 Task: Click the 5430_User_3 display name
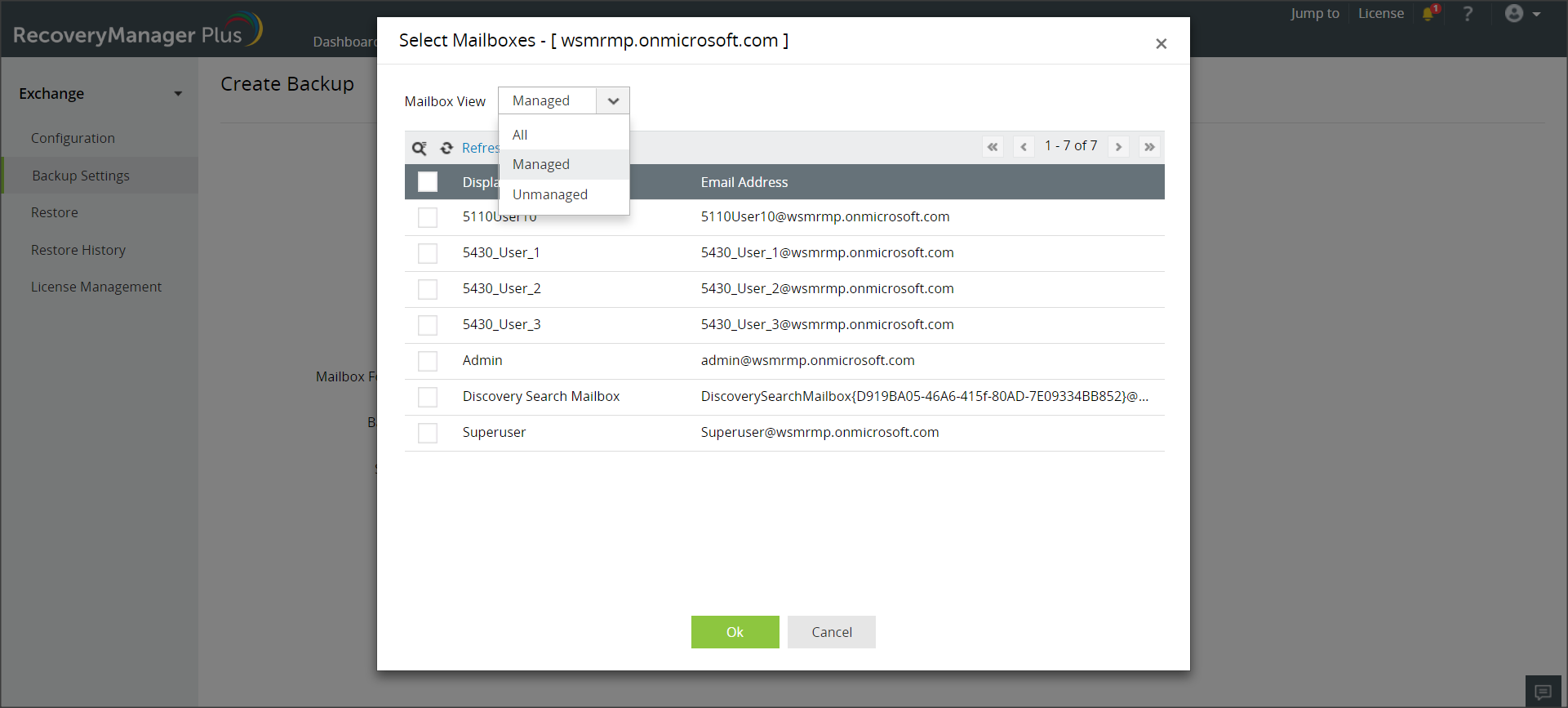(501, 324)
